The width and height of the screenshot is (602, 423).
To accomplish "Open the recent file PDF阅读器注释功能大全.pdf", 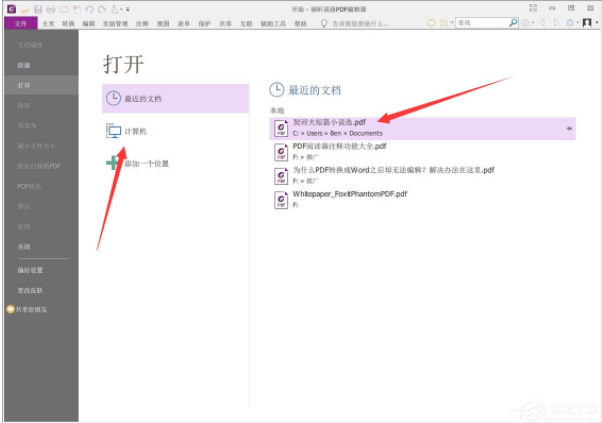I will click(423, 152).
